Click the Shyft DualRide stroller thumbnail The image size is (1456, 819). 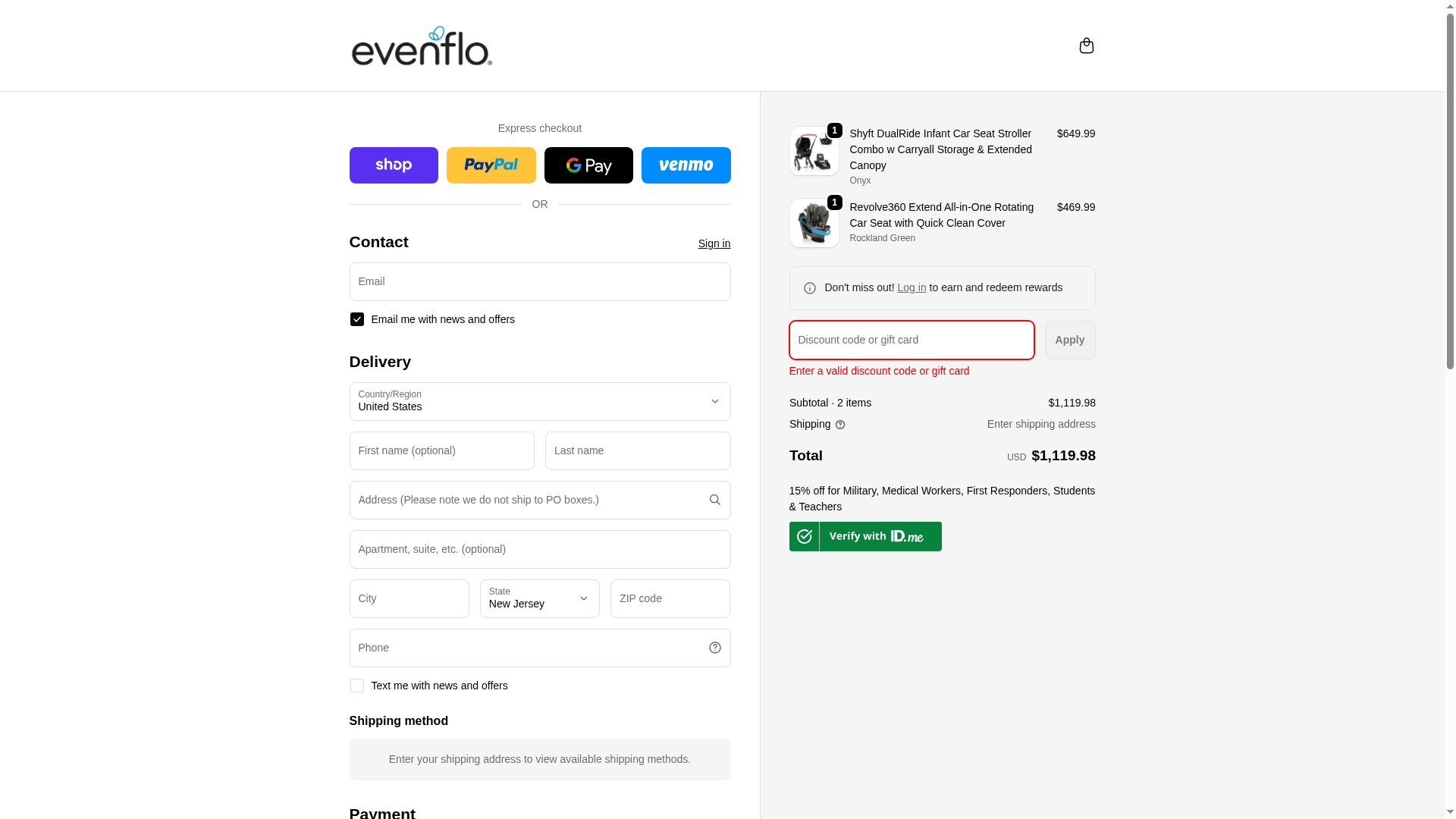tap(814, 151)
